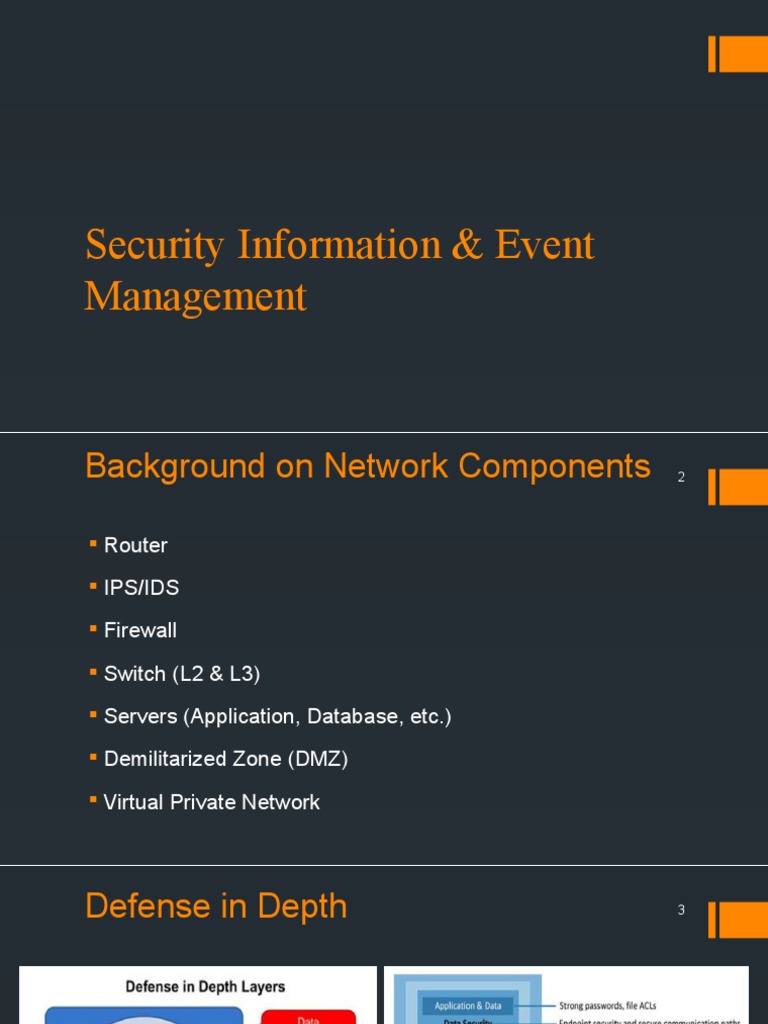Select the Demilitarized Zone (DMZ) bullet
This screenshot has width=768, height=1024.
226,759
